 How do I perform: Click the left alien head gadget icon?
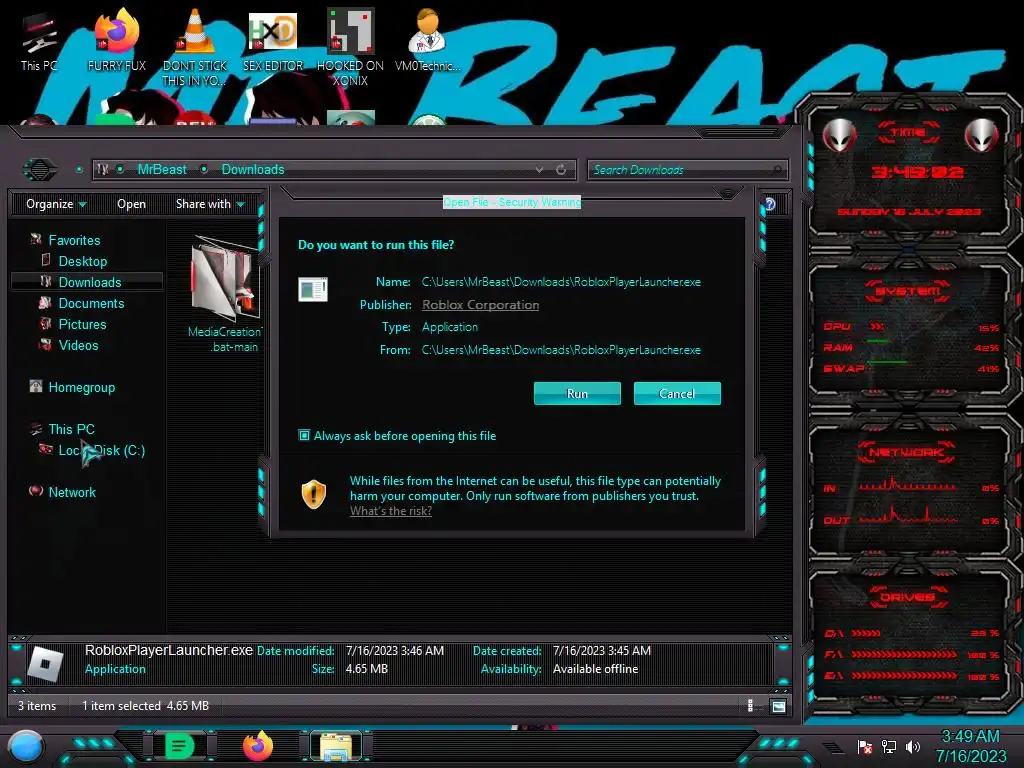pos(839,135)
